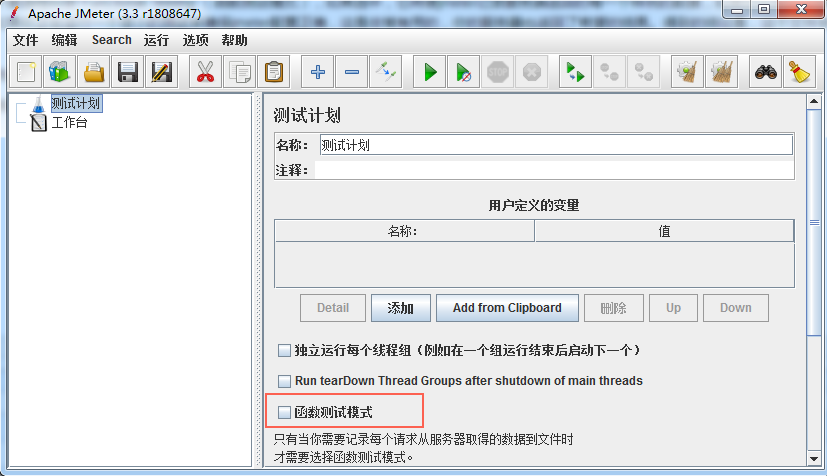This screenshot has width=827, height=476.
Task: Click the Detail button
Action: 333,308
